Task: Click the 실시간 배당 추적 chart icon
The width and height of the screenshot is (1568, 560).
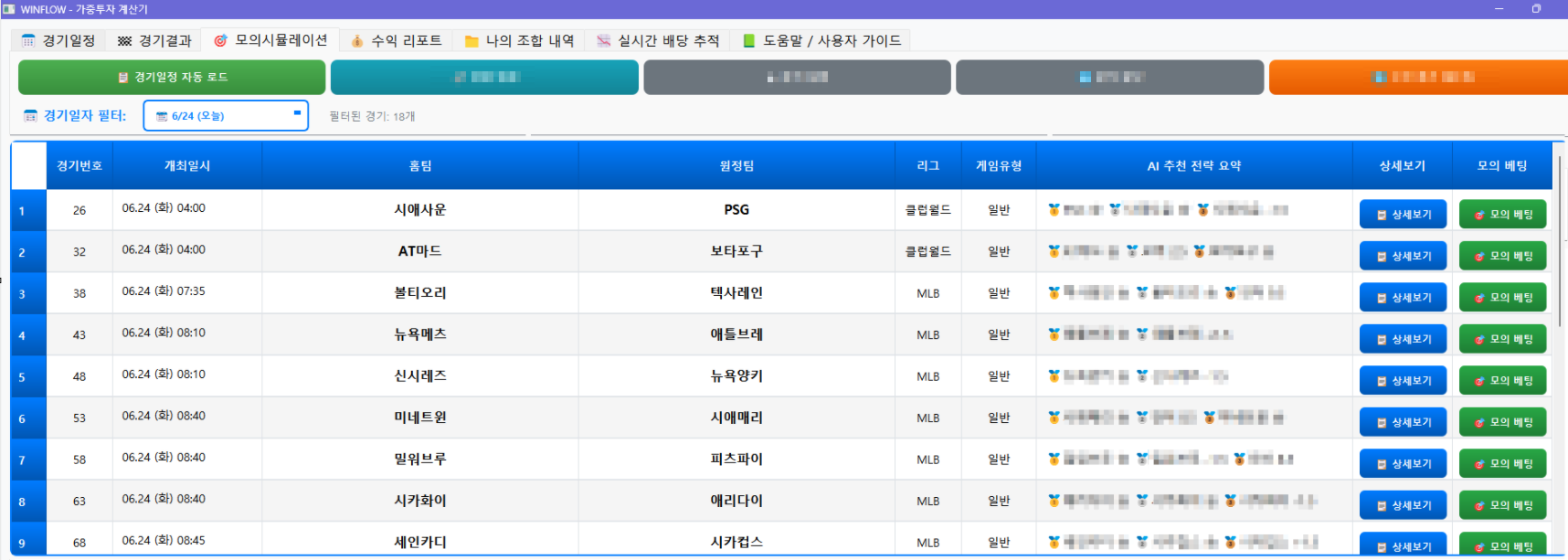Action: click(x=603, y=41)
